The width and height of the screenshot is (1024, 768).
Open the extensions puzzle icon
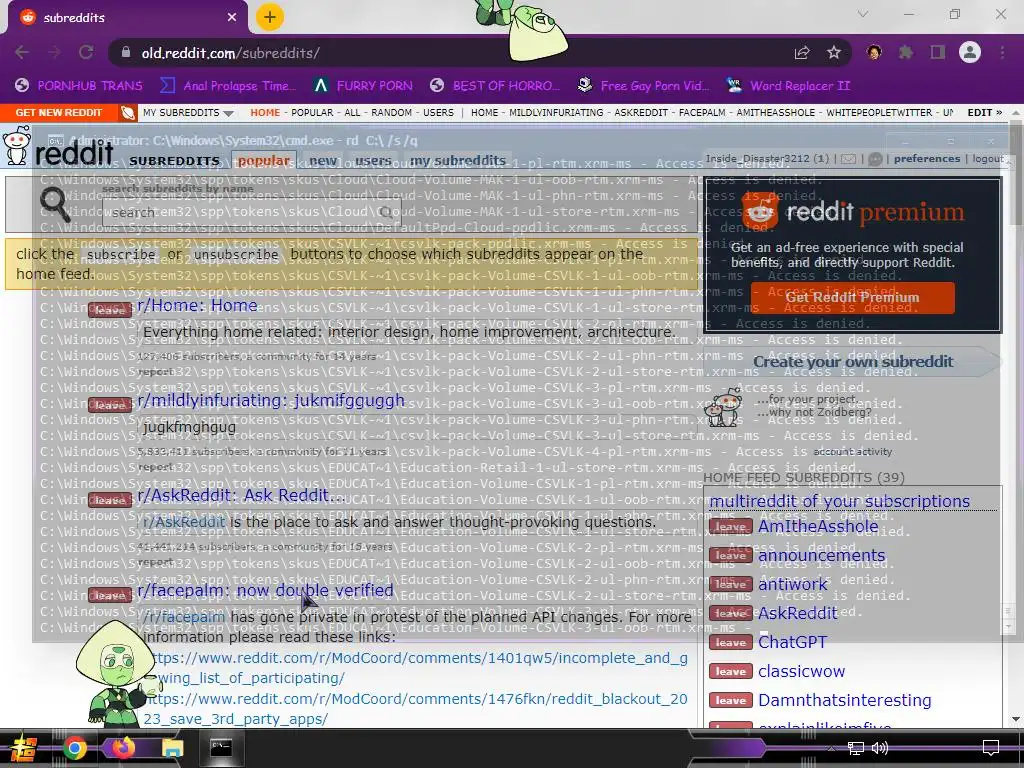(x=906, y=52)
